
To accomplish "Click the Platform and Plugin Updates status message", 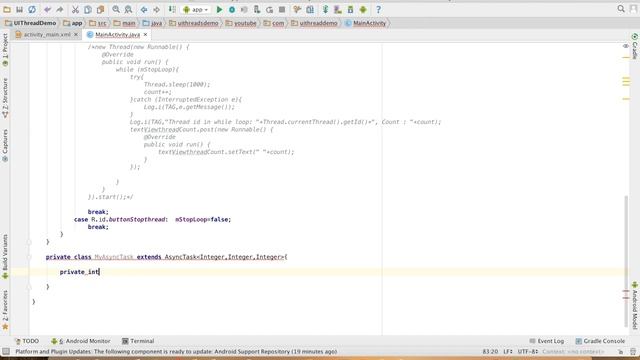I will (176, 351).
